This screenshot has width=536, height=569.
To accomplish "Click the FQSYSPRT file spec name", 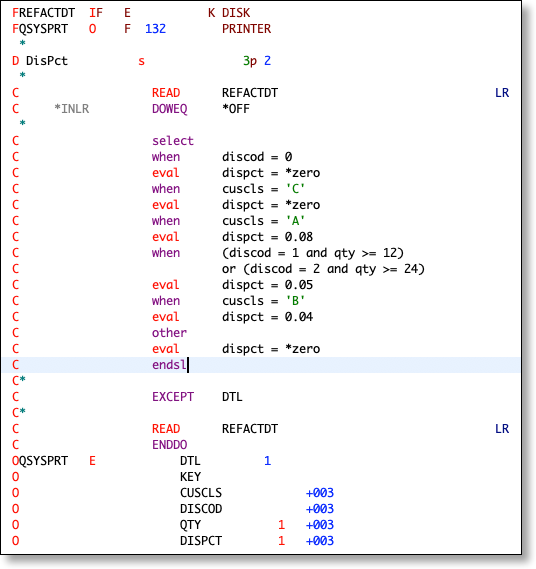I will pyautogui.click(x=40, y=29).
